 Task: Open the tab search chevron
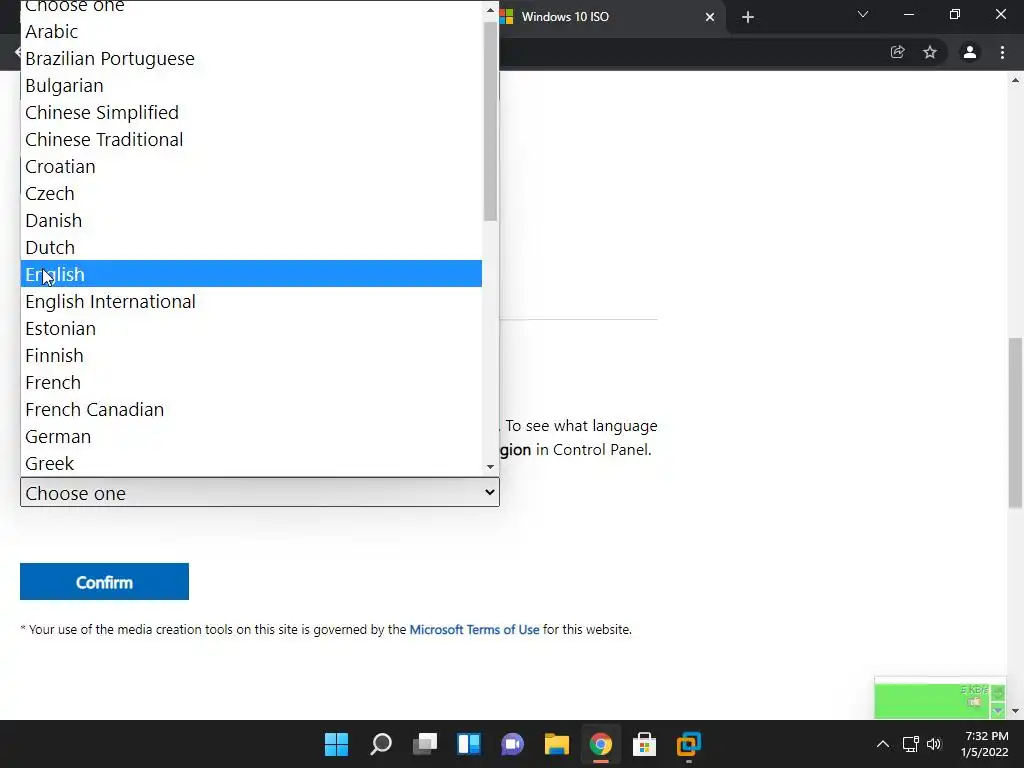point(863,14)
